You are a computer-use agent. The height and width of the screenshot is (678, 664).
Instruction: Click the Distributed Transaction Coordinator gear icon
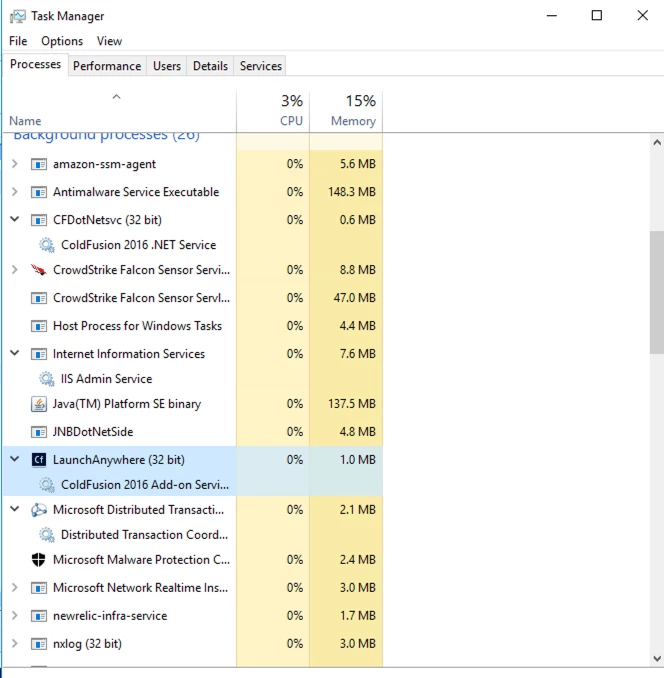tap(47, 535)
